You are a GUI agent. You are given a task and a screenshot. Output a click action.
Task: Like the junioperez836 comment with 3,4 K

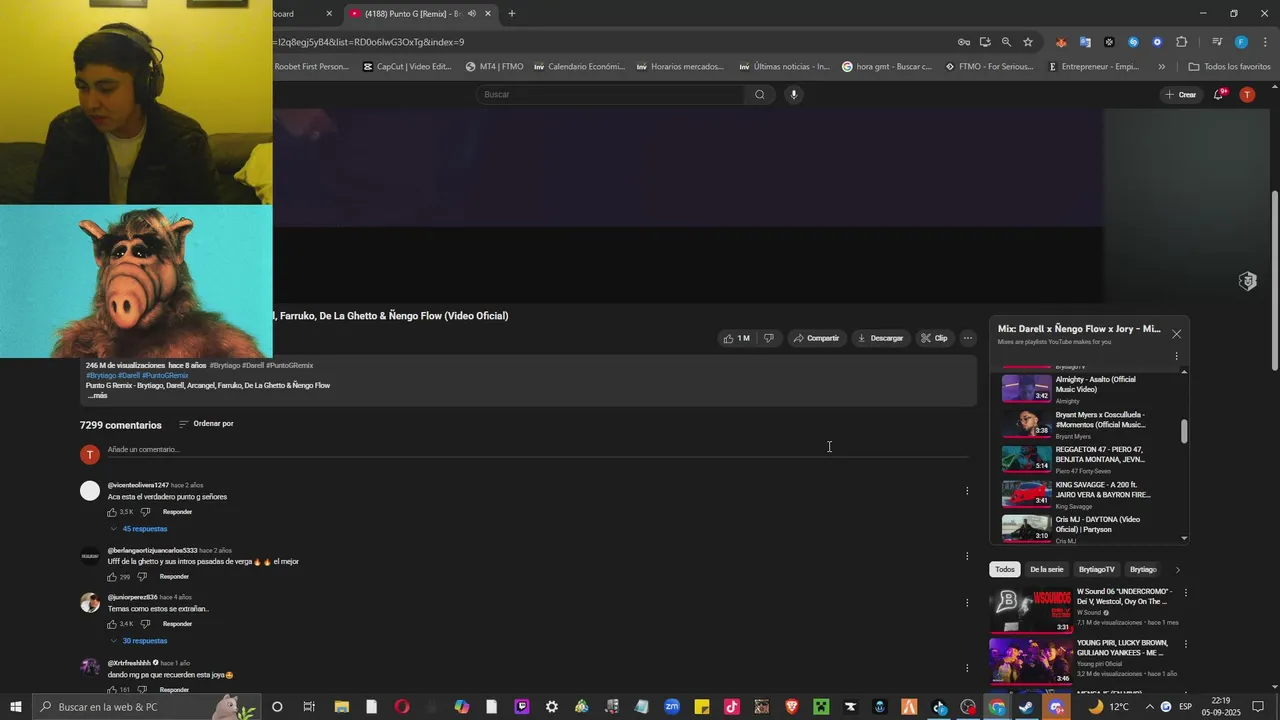coord(112,624)
